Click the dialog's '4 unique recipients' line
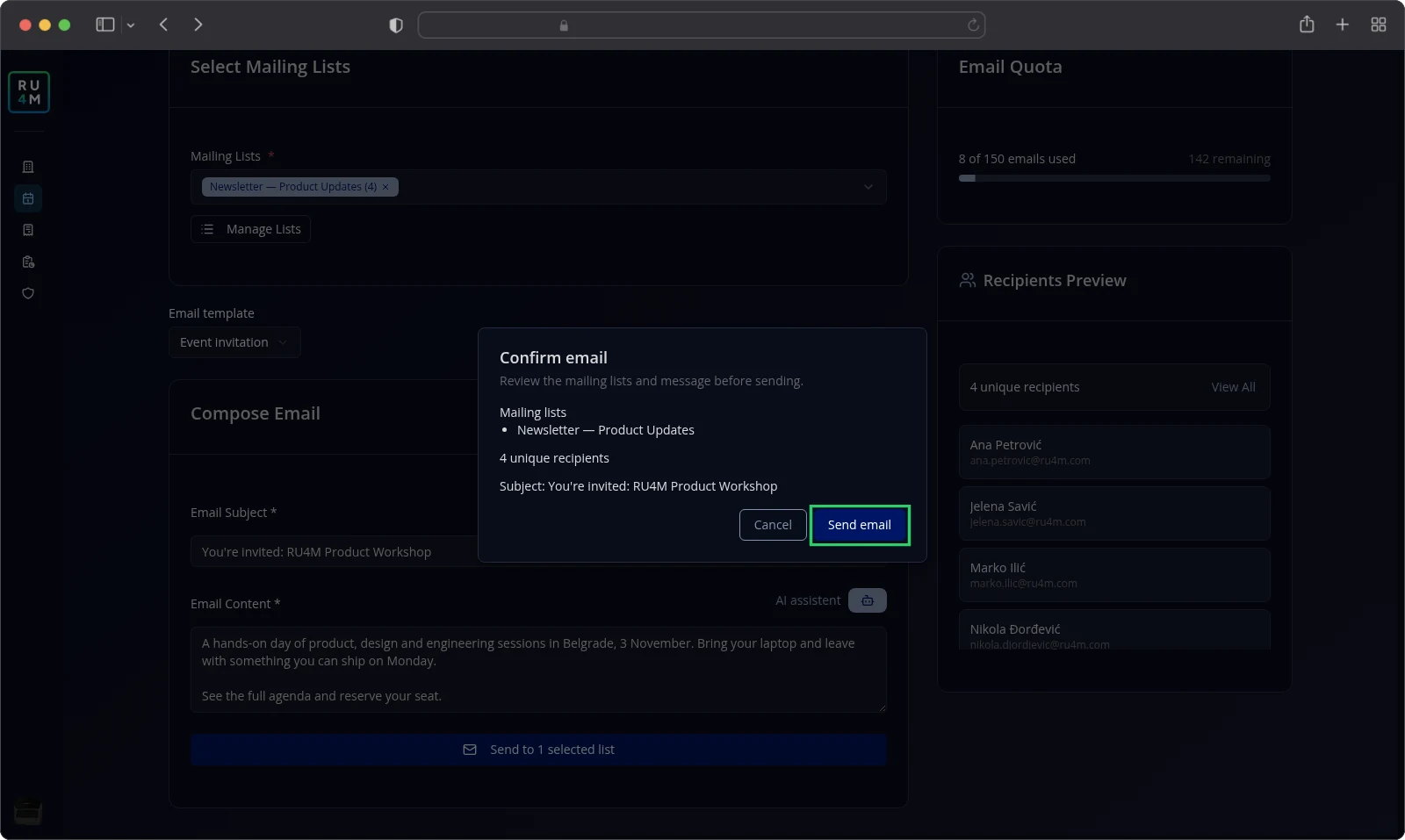The image size is (1405, 840). click(554, 458)
